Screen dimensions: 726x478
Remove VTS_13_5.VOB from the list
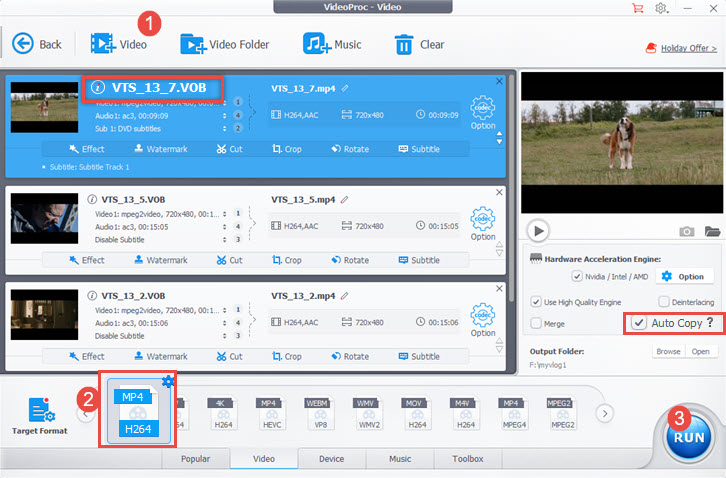click(499, 192)
